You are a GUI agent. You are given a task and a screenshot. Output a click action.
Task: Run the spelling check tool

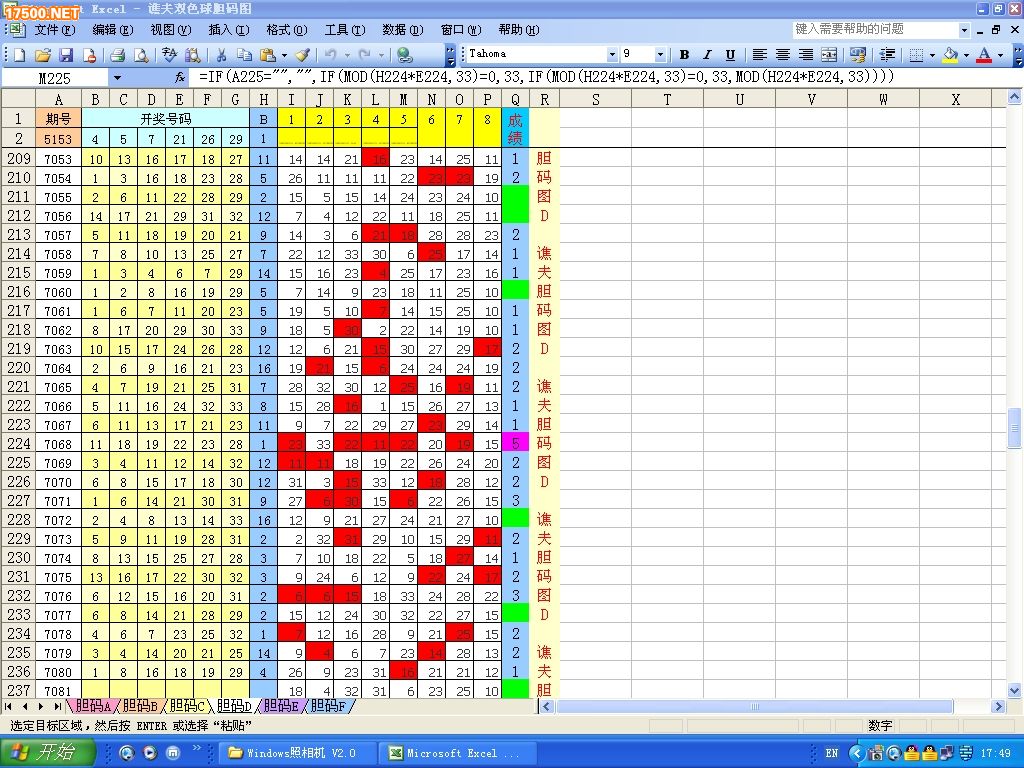pyautogui.click(x=169, y=55)
